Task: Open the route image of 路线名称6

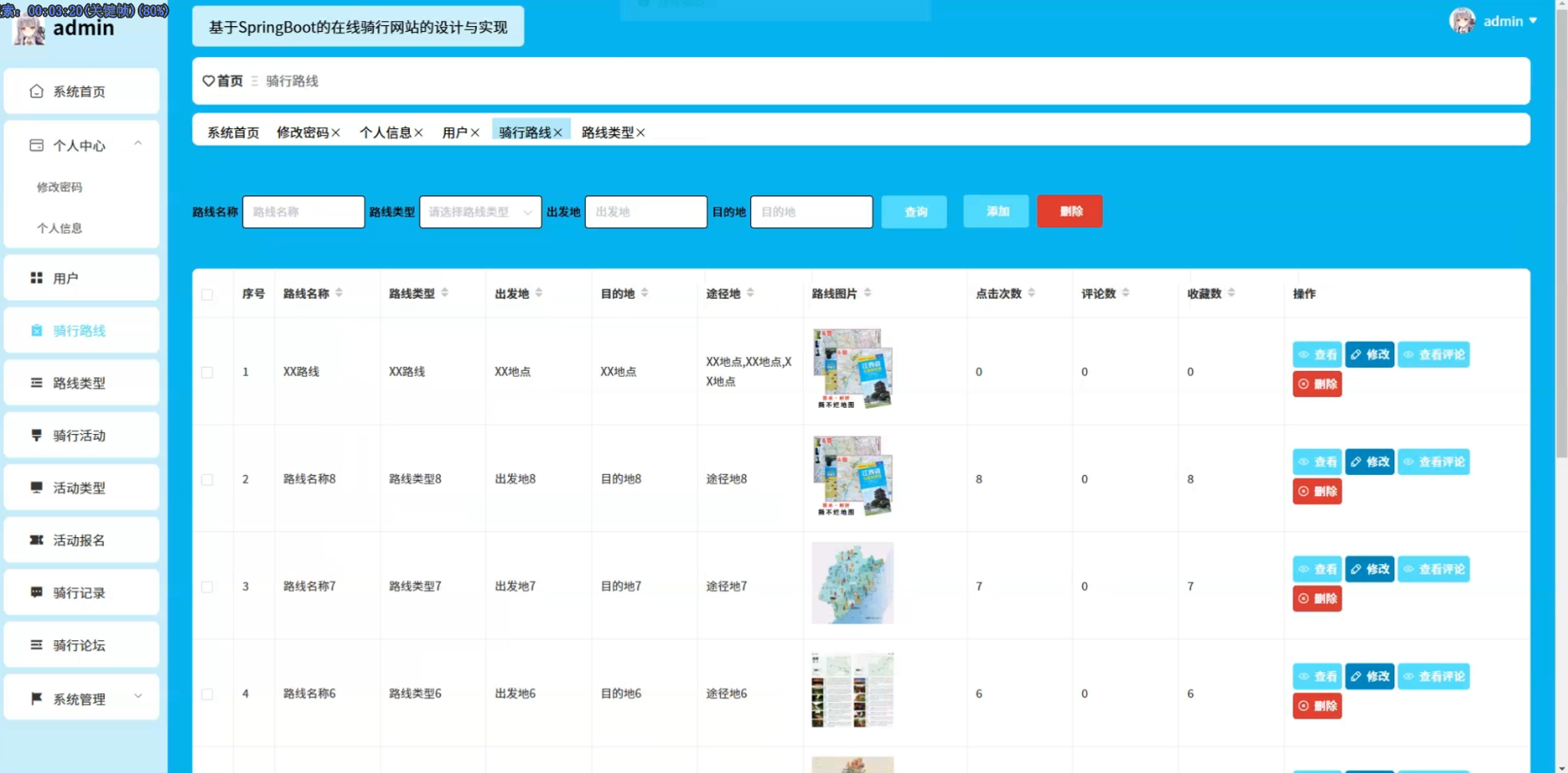Action: click(853, 690)
